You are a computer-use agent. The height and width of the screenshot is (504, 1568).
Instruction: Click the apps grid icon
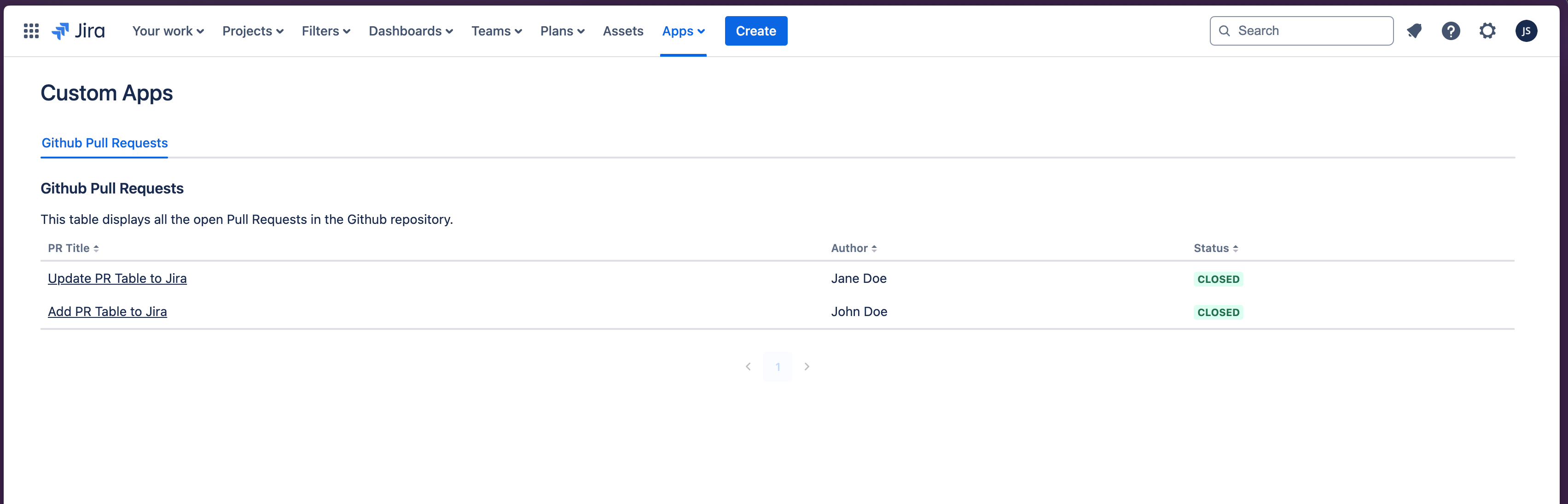[x=31, y=30]
